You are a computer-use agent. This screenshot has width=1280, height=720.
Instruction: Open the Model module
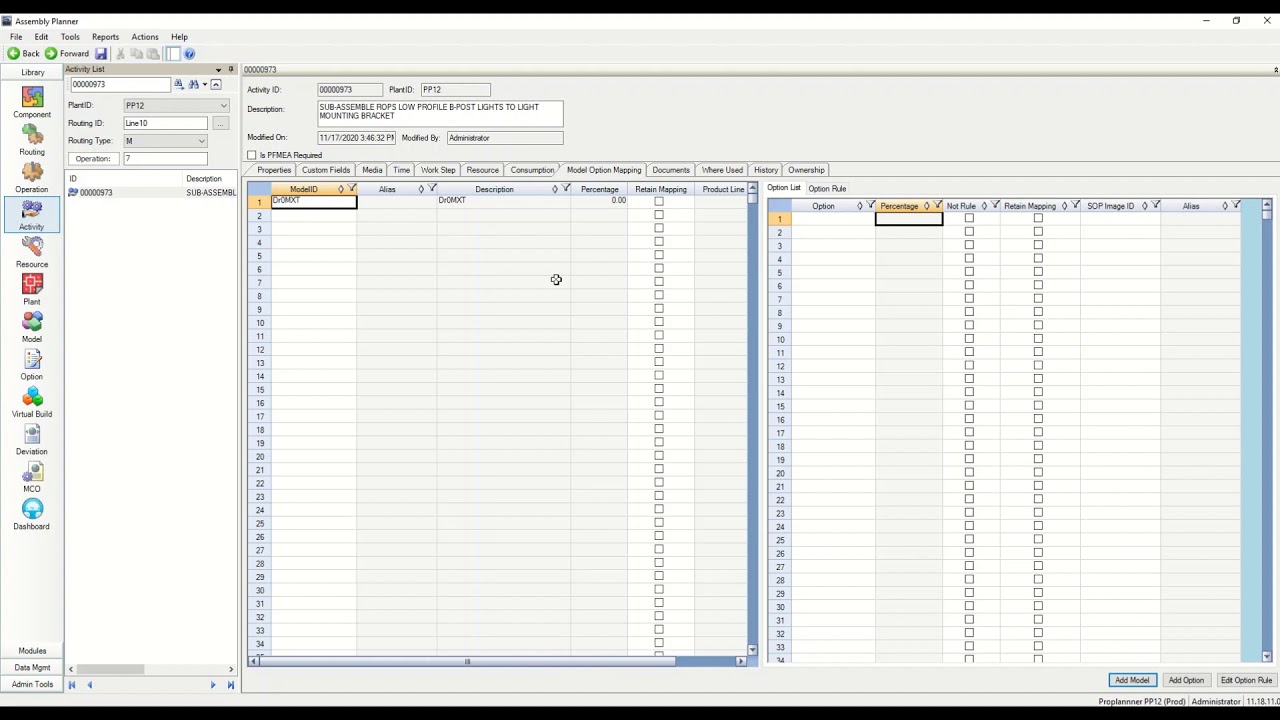[32, 326]
